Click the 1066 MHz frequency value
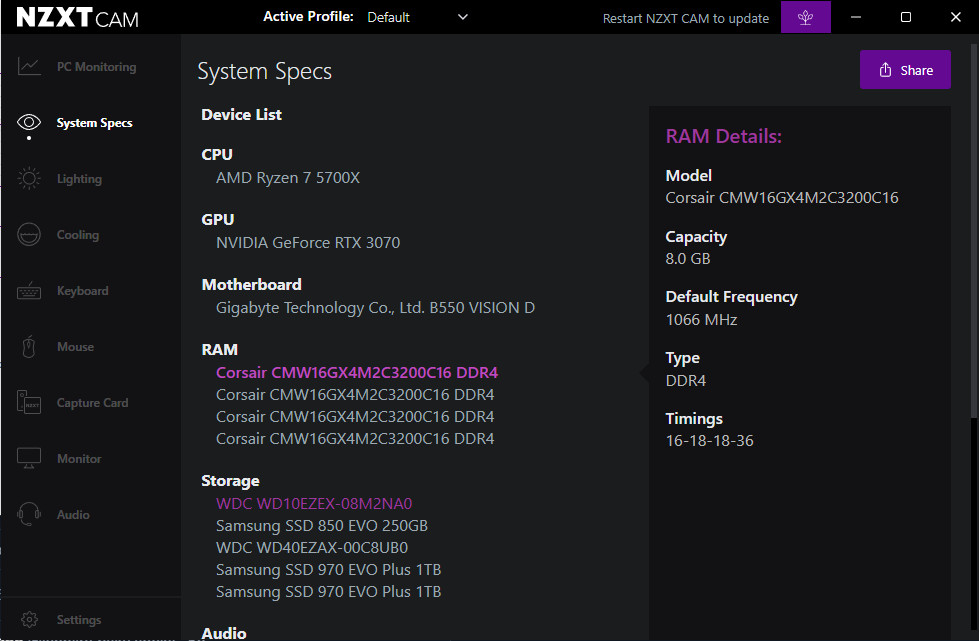Screen dimensions: 979x641 [x=701, y=320]
